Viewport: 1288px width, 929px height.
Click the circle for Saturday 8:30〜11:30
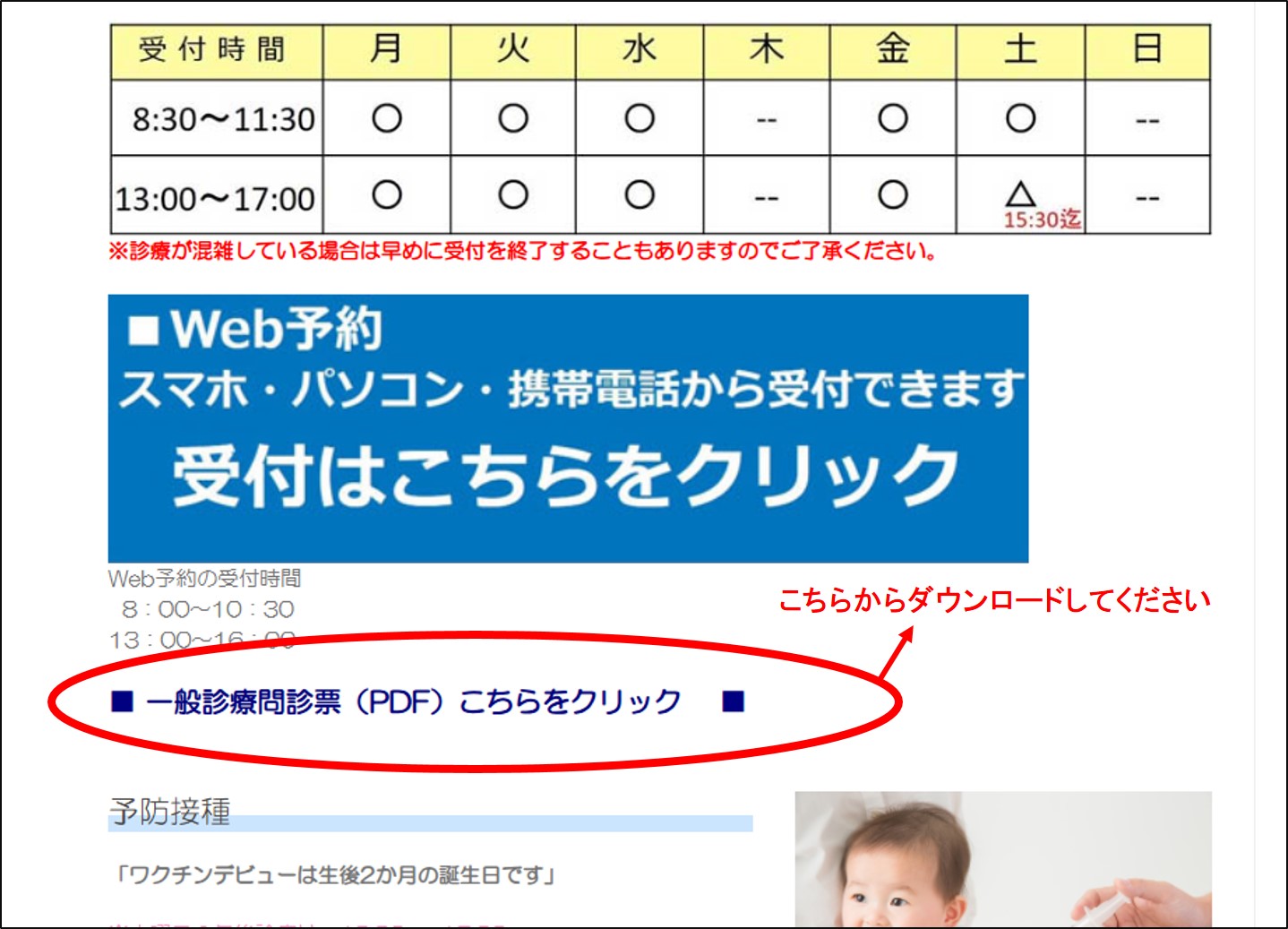pos(1020,118)
